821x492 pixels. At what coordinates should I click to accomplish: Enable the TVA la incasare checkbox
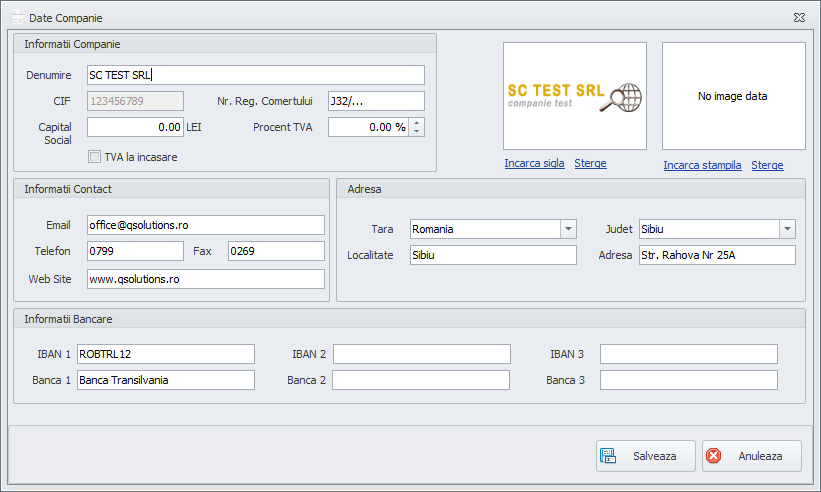95,156
